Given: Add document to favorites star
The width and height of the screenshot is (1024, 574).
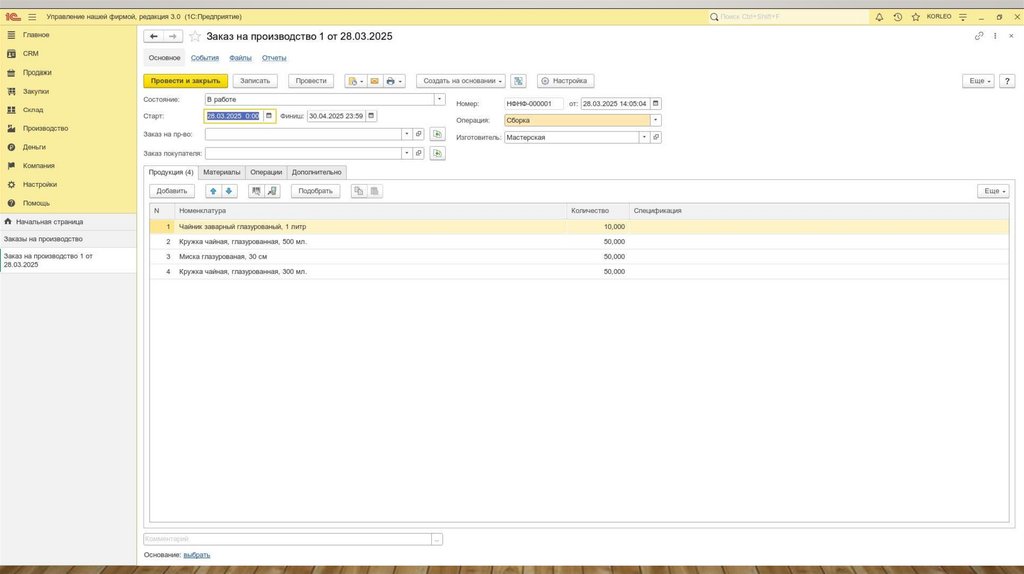Looking at the screenshot, I should [x=195, y=37].
